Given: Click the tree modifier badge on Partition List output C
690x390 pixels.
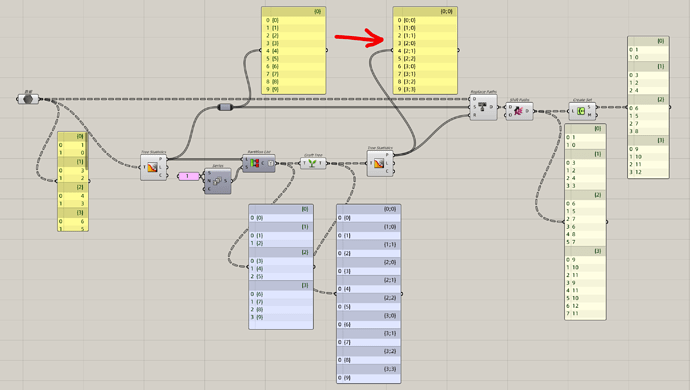Looking at the screenshot, I should (271, 163).
